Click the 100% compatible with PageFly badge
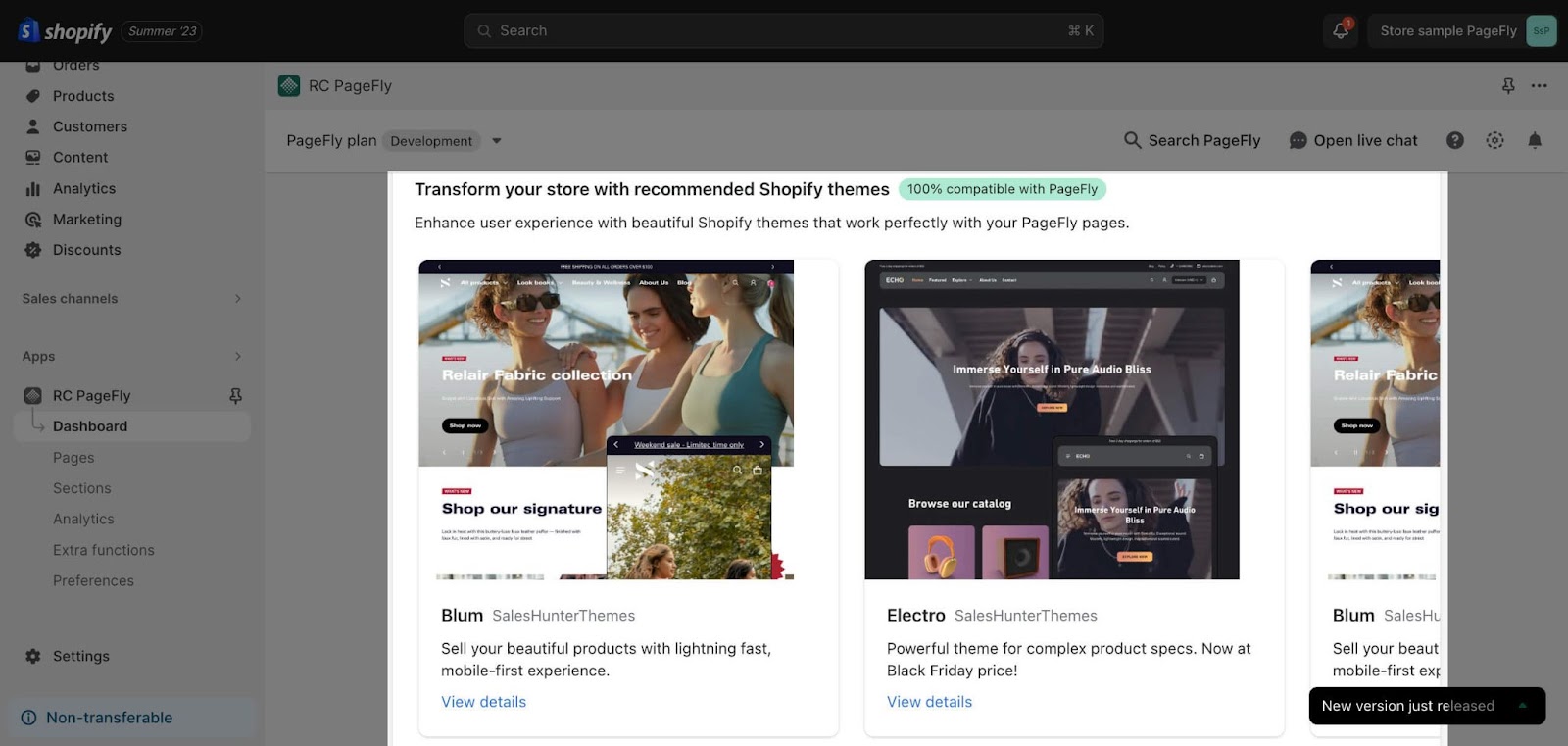The width and height of the screenshot is (1568, 746). pyautogui.click(x=1003, y=189)
